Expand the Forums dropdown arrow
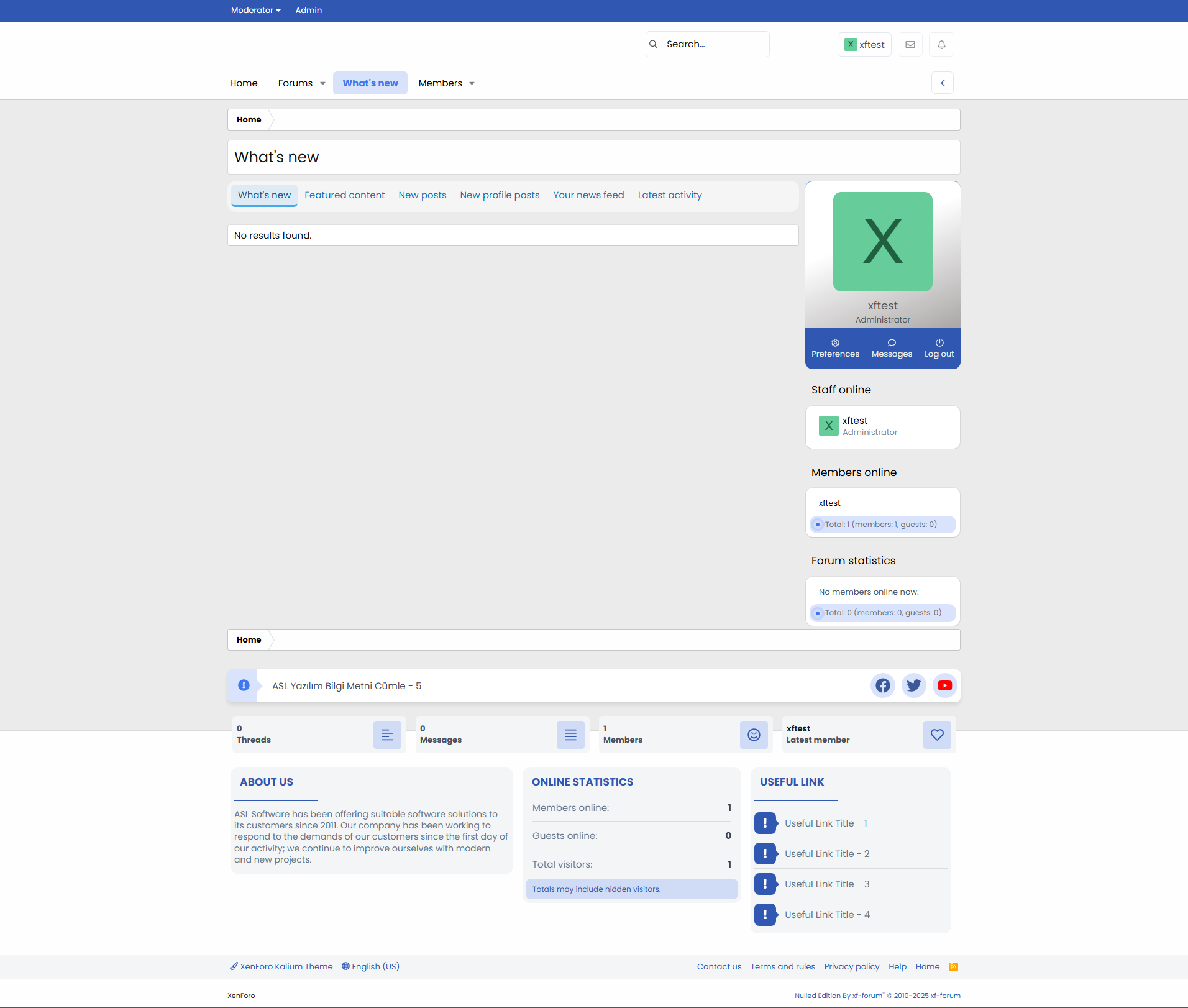The height and width of the screenshot is (1008, 1188). pos(322,84)
